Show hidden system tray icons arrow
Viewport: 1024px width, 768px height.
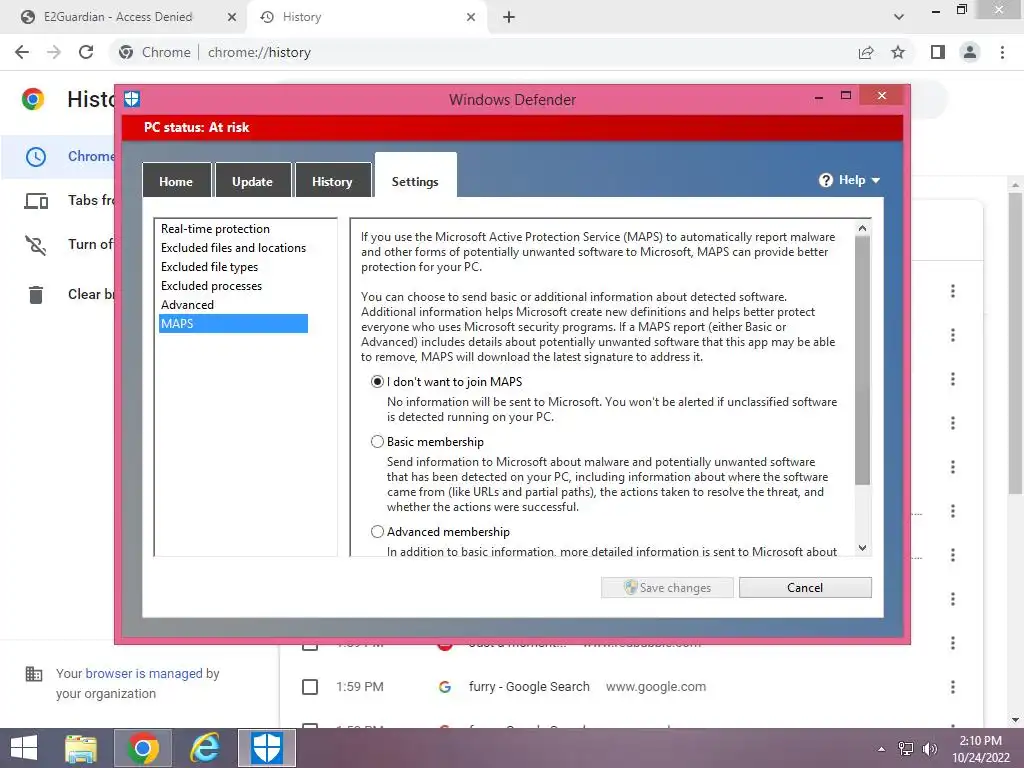tap(882, 749)
